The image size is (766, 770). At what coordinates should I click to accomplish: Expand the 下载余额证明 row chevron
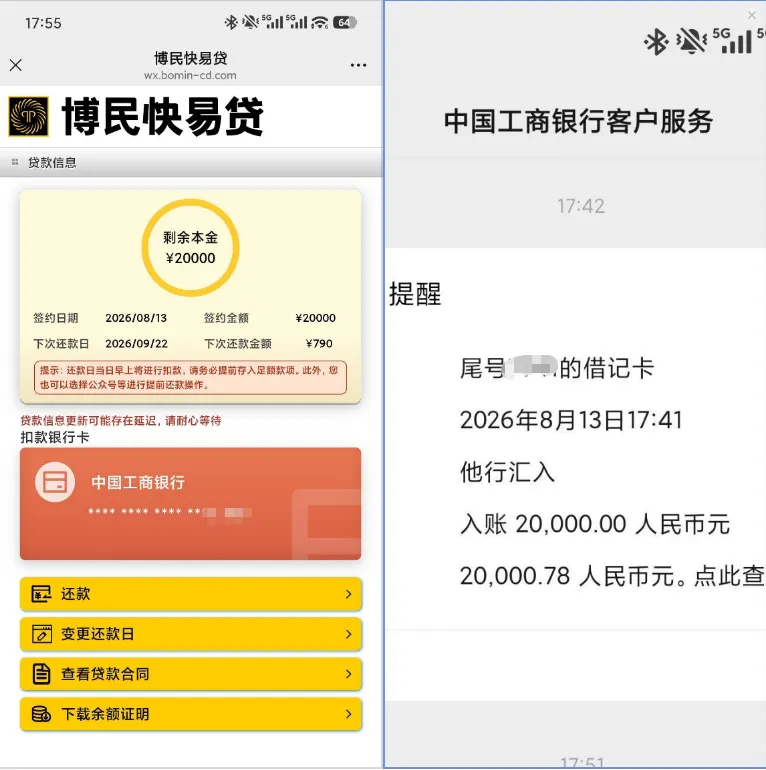(x=349, y=714)
